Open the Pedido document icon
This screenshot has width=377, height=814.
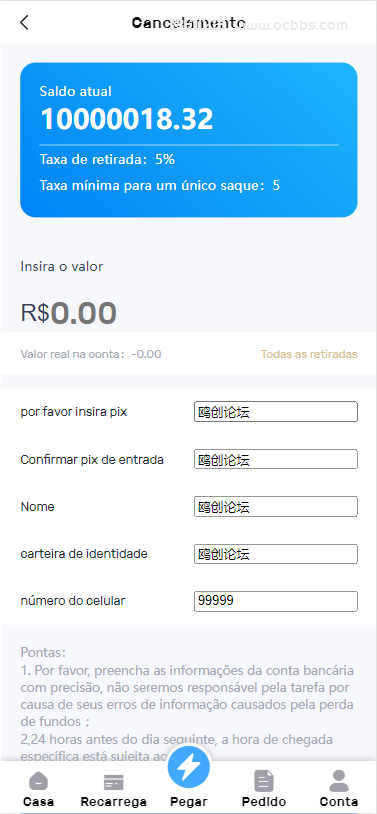(264, 781)
